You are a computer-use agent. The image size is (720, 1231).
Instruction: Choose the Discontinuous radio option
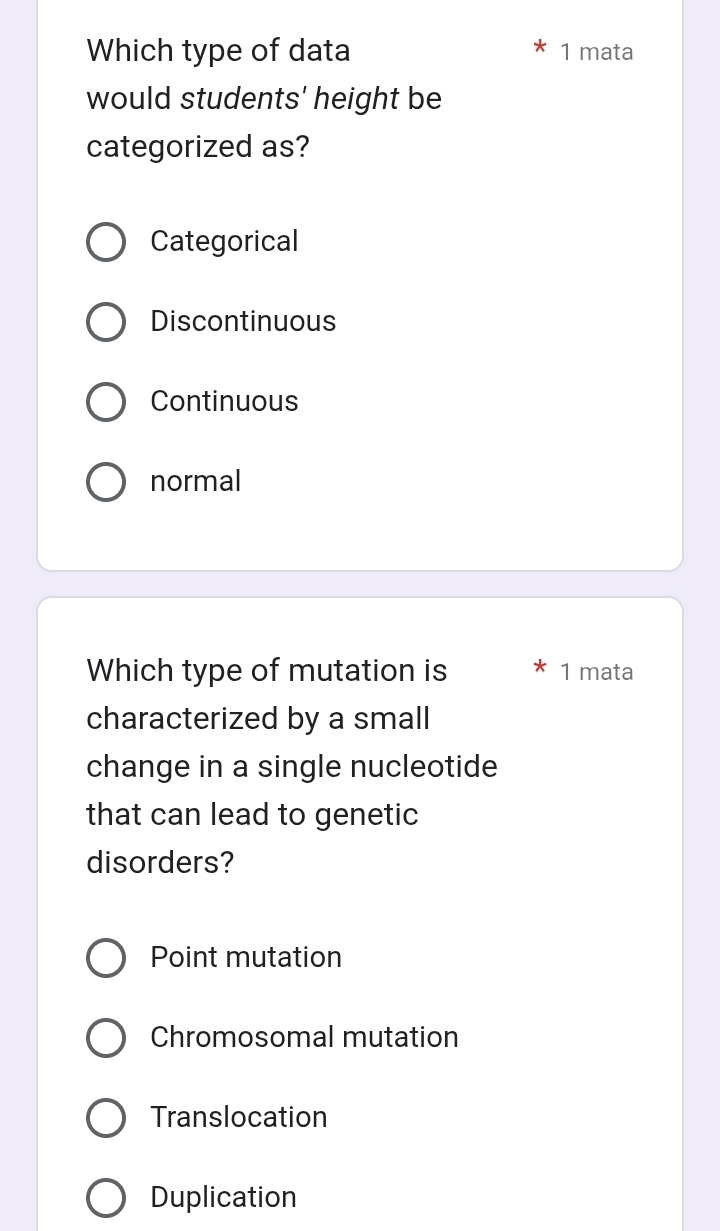click(106, 322)
